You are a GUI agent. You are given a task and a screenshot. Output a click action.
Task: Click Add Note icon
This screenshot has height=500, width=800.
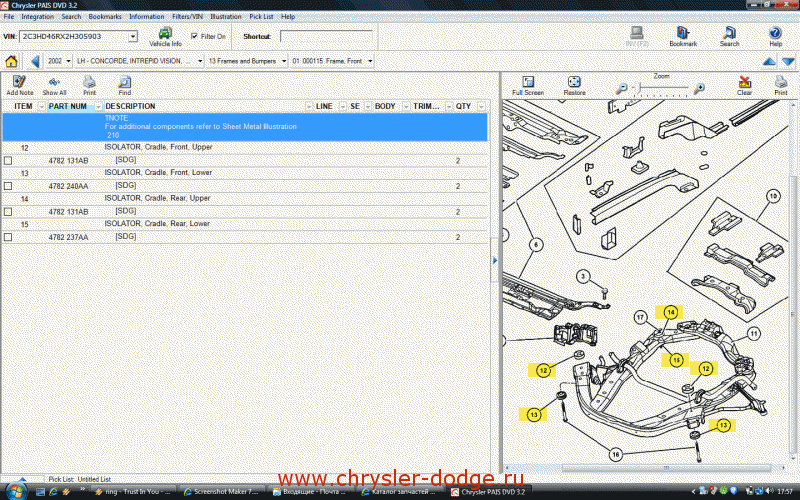[x=19, y=85]
